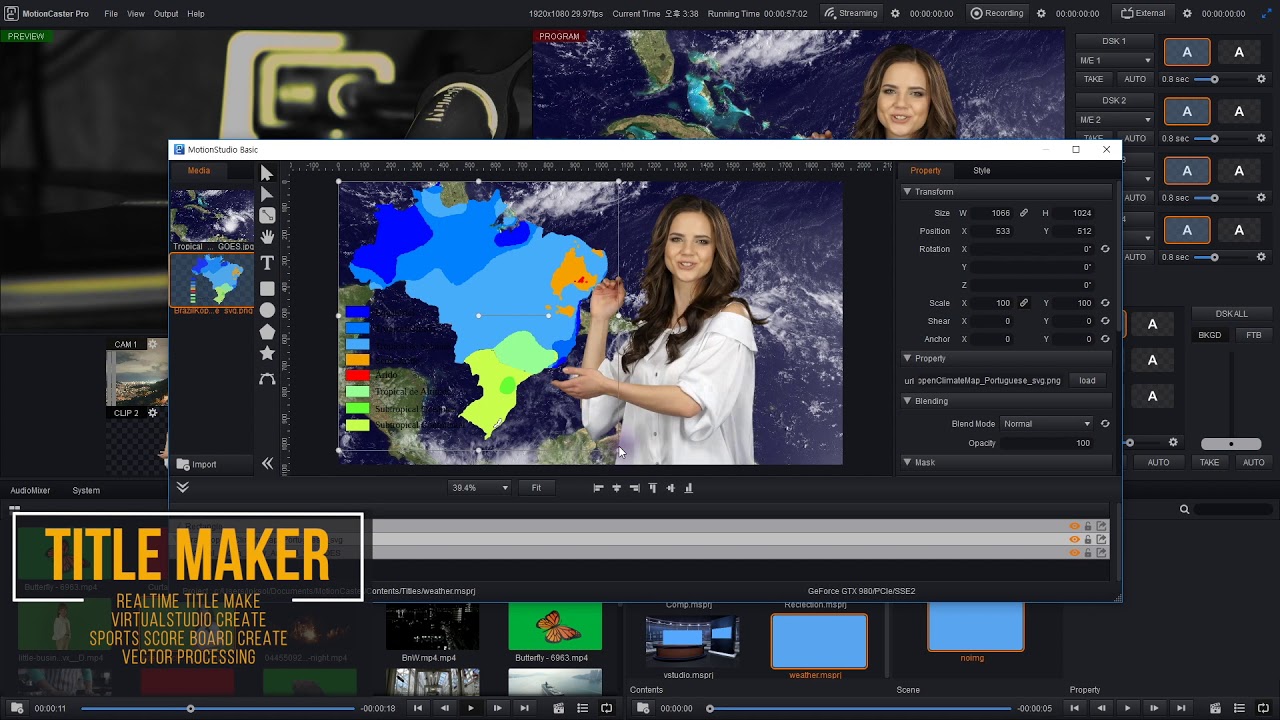Click the load url button
This screenshot has height=720, width=1280.
1087,381
